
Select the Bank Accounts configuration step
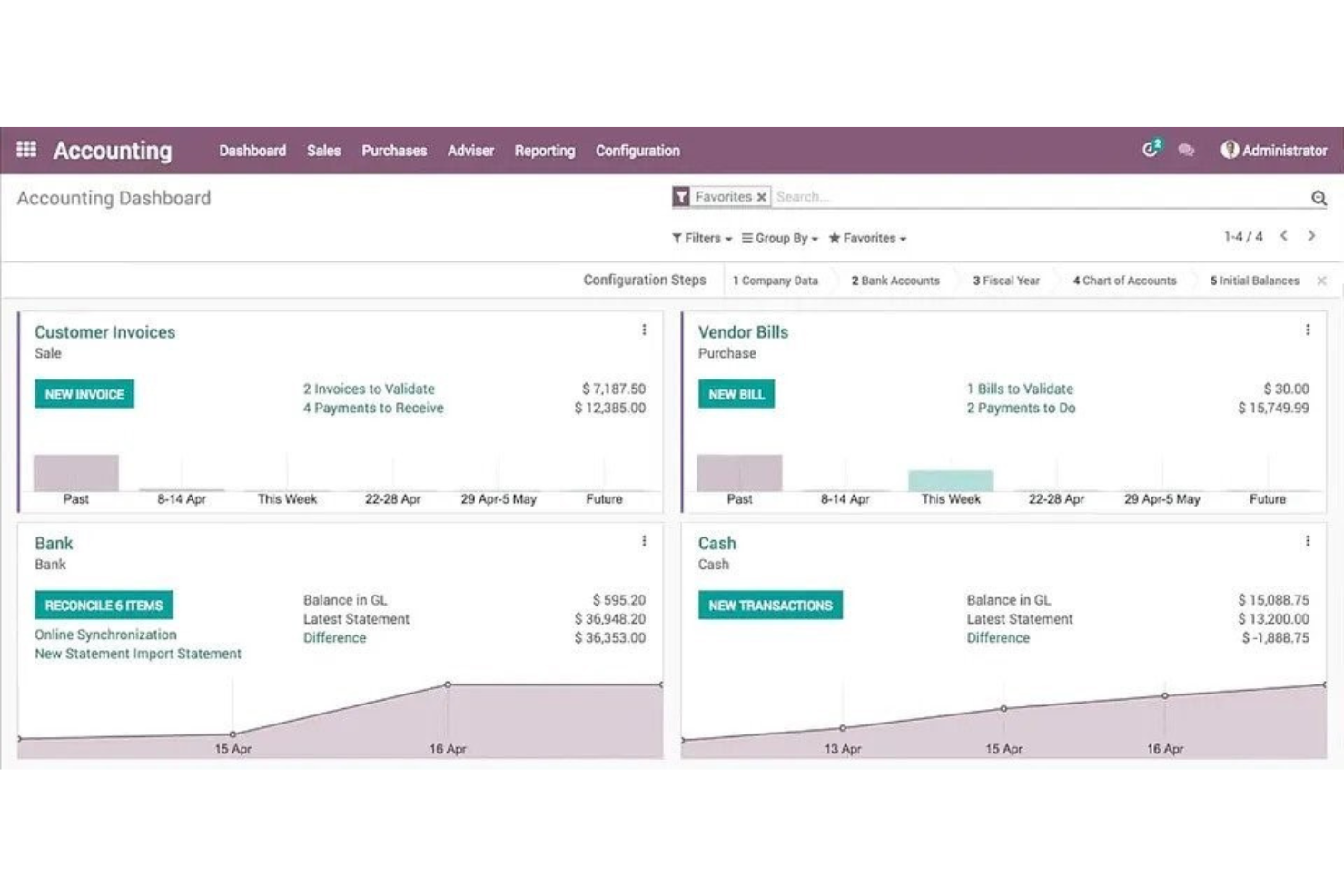click(x=894, y=281)
